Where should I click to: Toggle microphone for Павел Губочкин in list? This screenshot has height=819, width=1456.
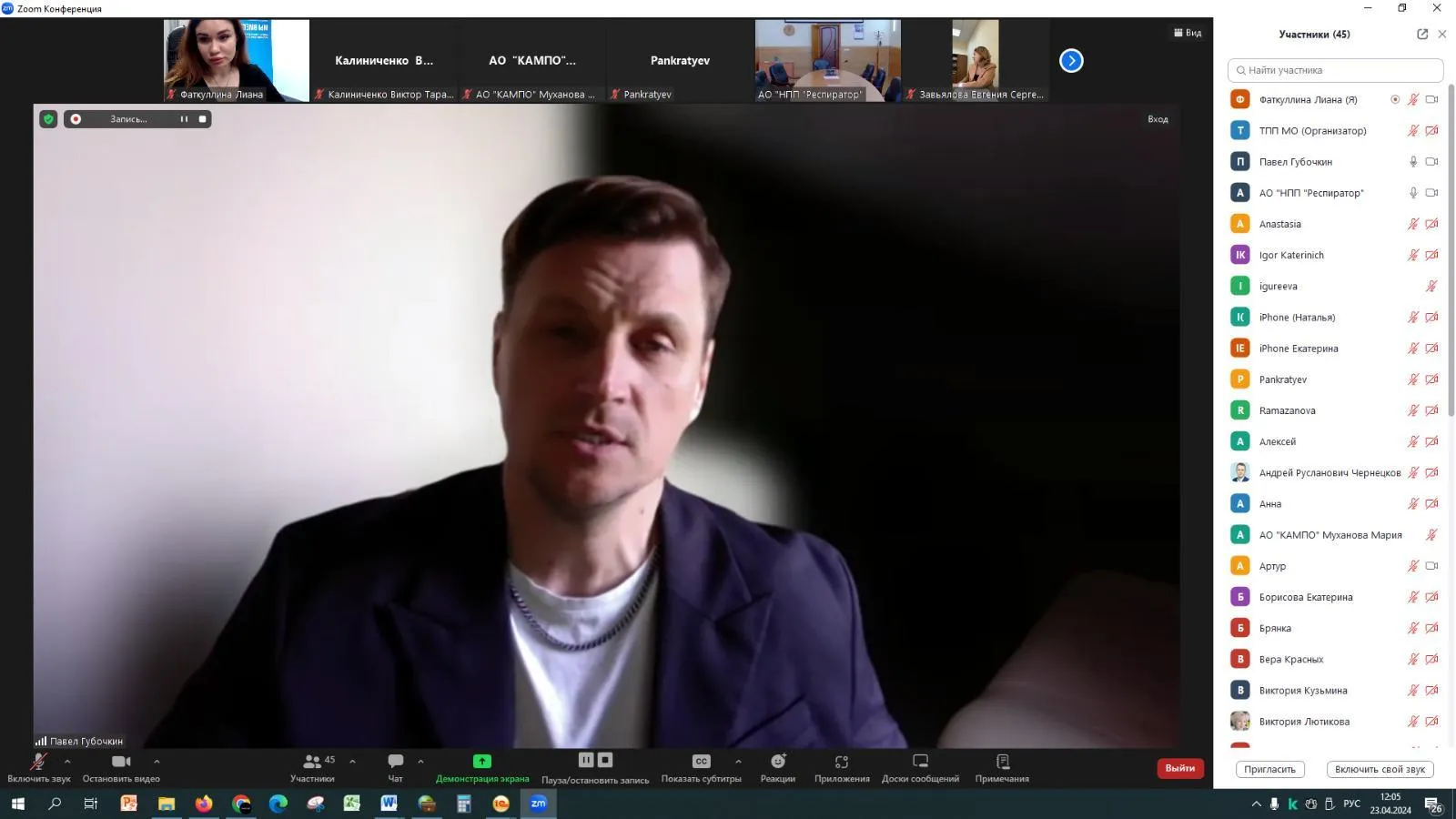click(x=1413, y=162)
